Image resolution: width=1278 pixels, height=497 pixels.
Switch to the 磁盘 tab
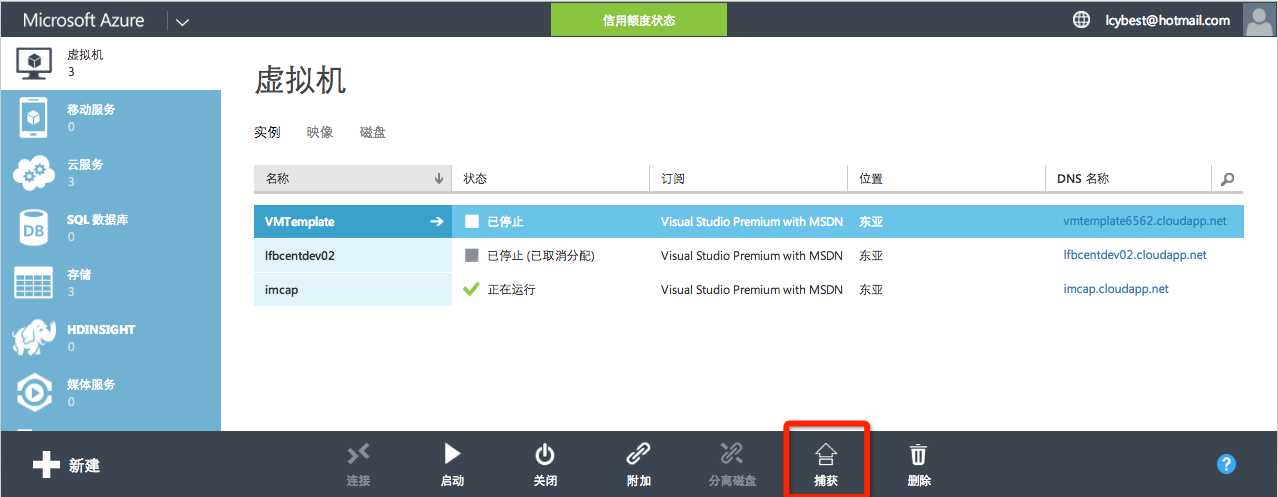(373, 132)
